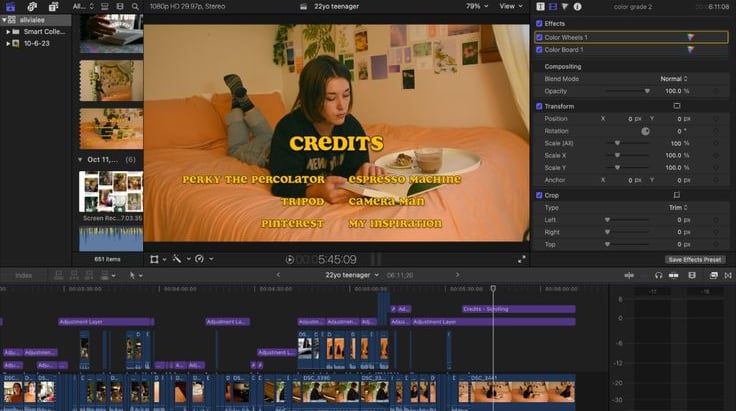Collapse the alivialee library tree item
The height and width of the screenshot is (411, 736).
click(4, 20)
